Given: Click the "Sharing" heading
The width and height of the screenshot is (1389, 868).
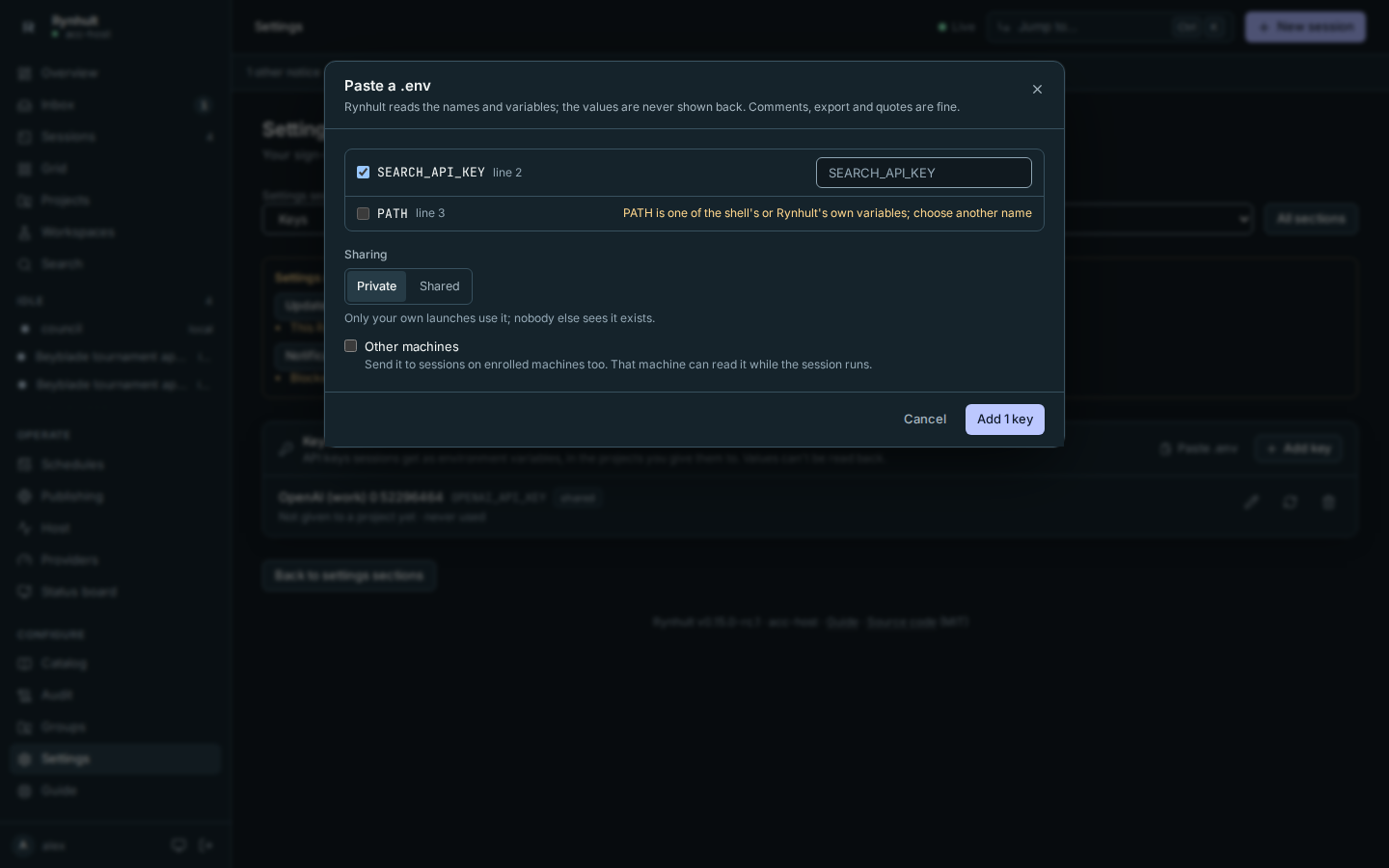Looking at the screenshot, I should coord(366,255).
